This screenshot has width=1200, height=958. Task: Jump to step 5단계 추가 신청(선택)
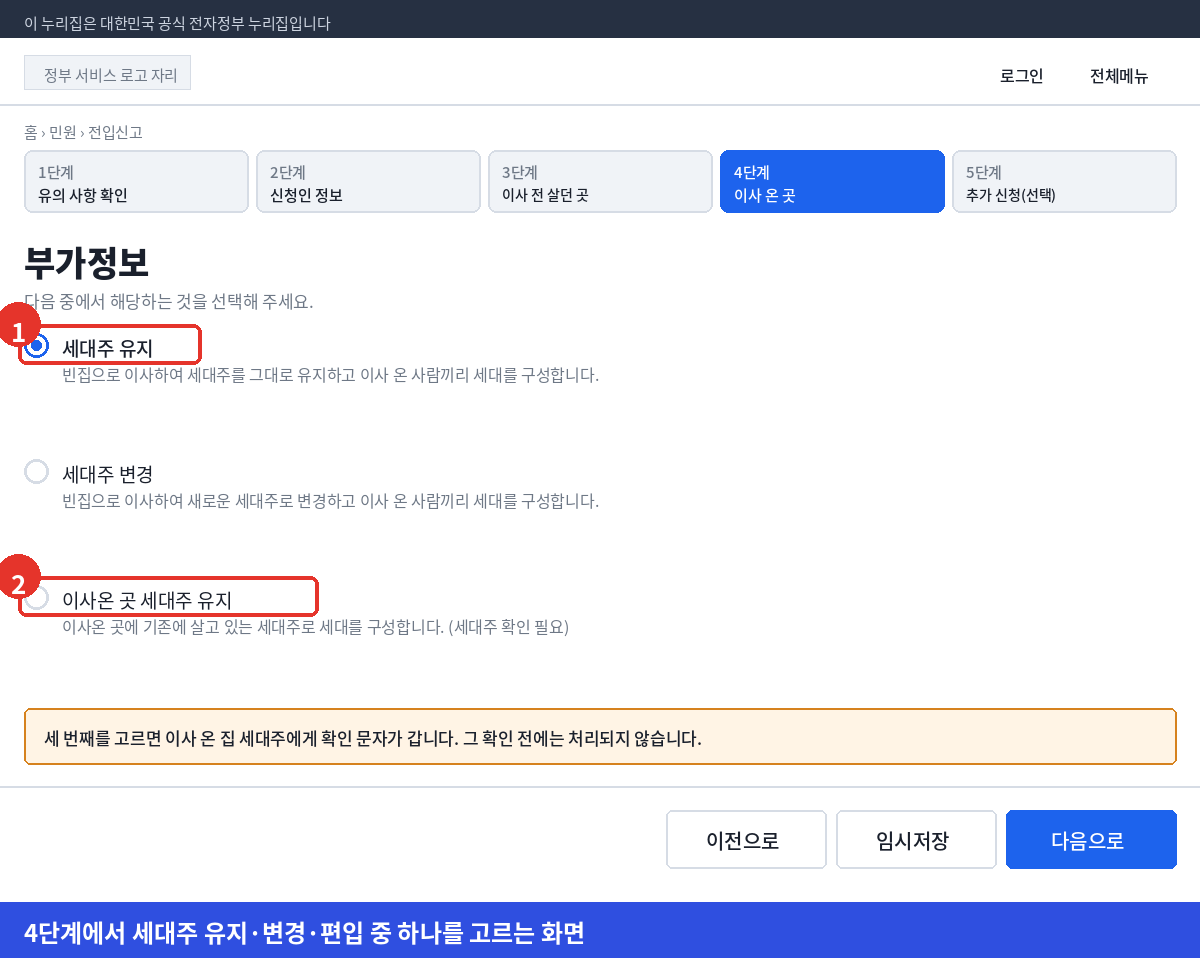pos(1064,181)
